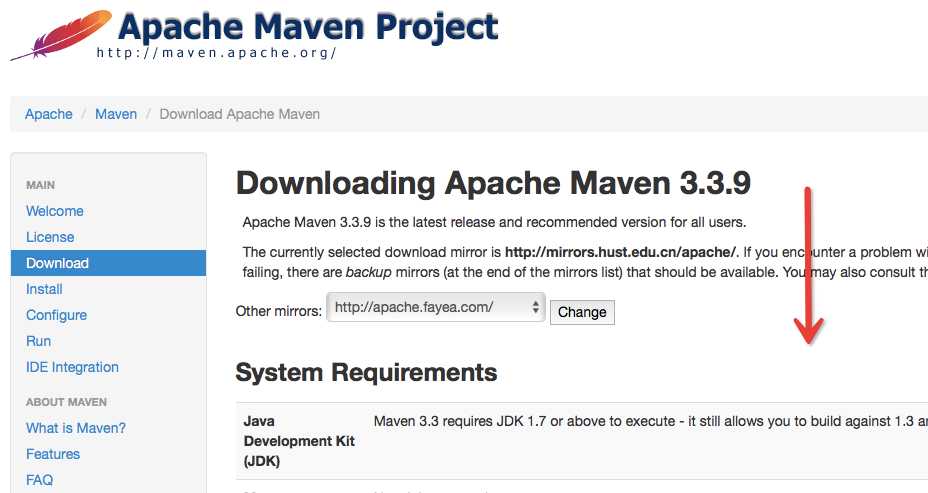Image resolution: width=928 pixels, height=493 pixels.
Task: Click the Change mirror button
Action: point(582,312)
